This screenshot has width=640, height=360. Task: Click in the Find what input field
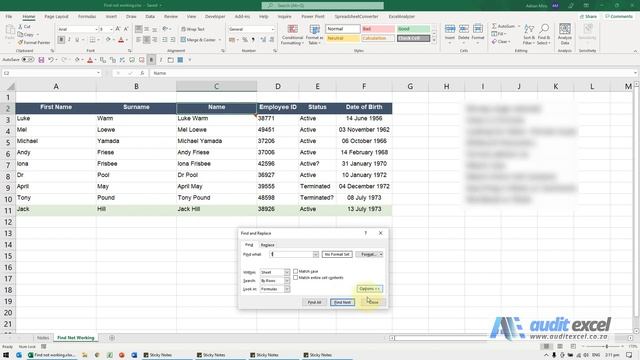[291, 254]
